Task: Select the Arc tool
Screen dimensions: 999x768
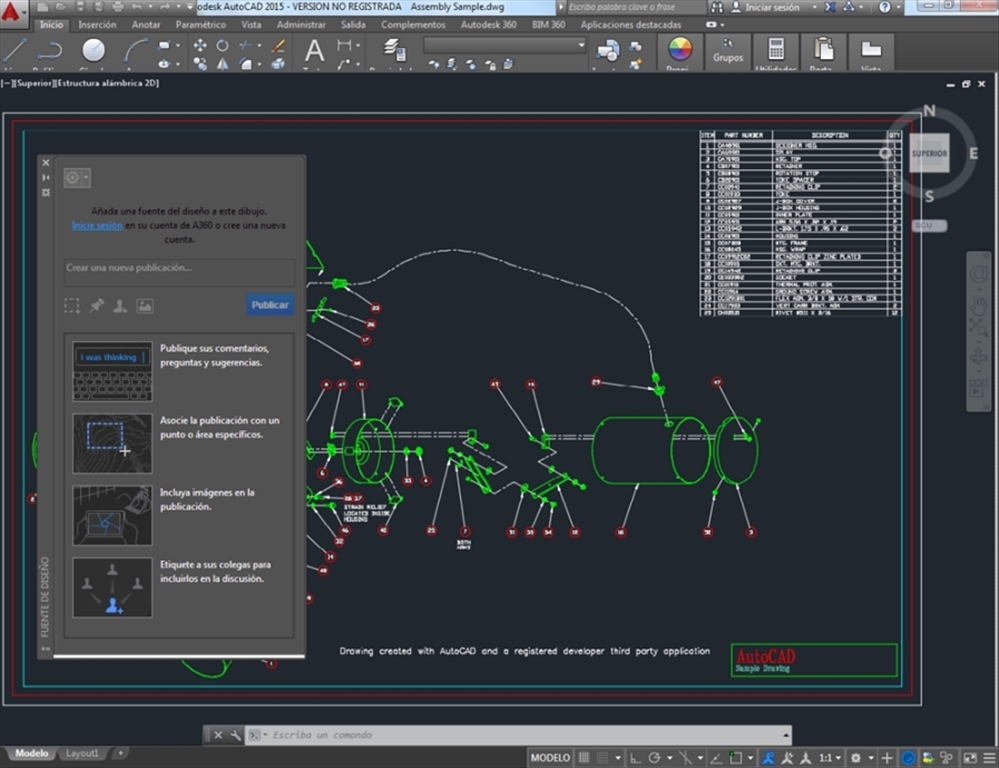Action: click(135, 50)
